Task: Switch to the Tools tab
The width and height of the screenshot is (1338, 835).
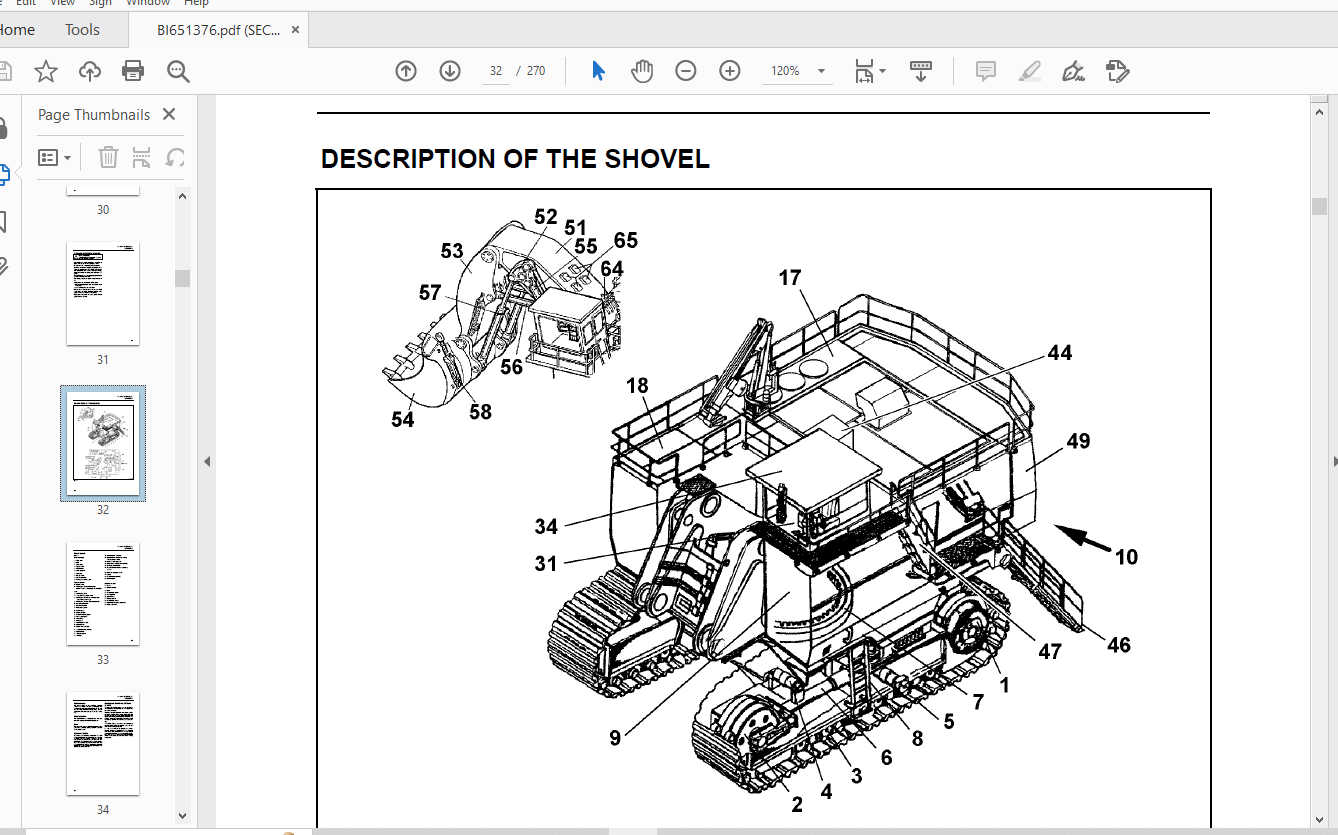Action: click(82, 30)
